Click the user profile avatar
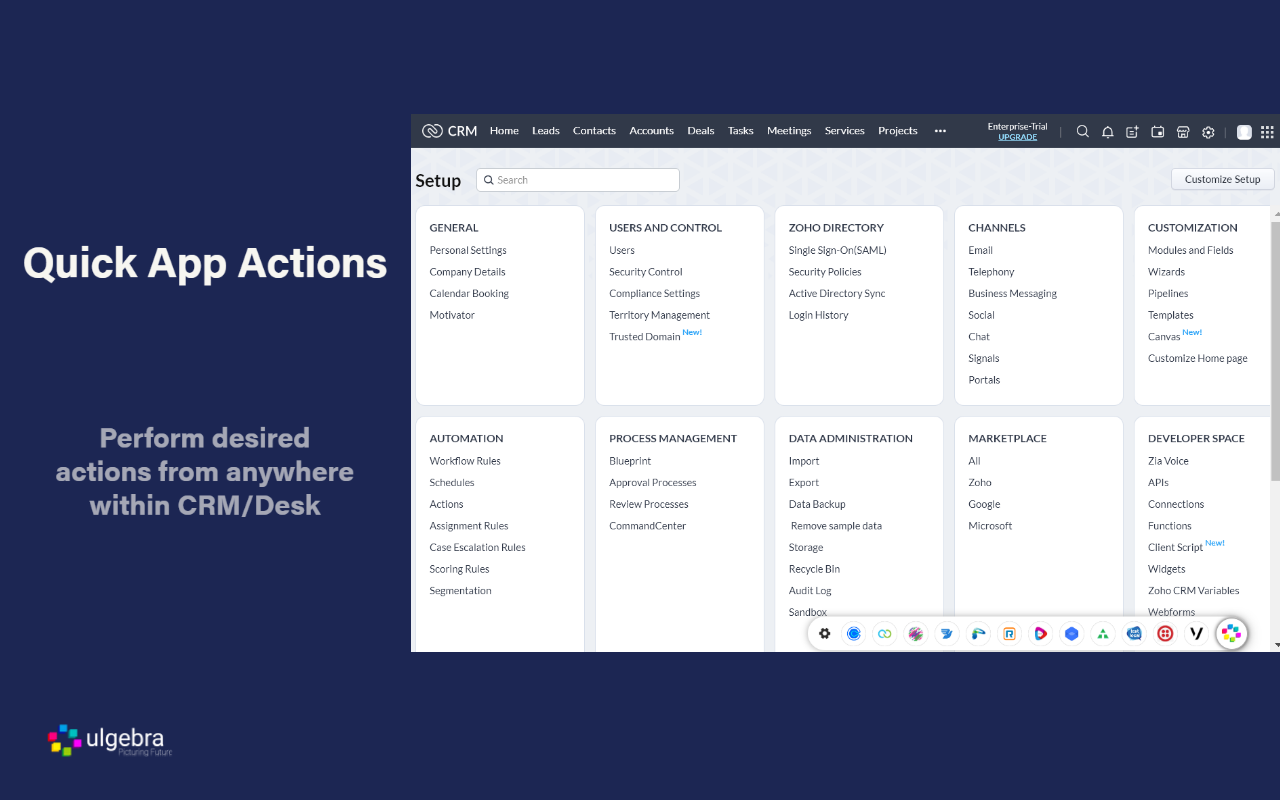 (x=1243, y=131)
